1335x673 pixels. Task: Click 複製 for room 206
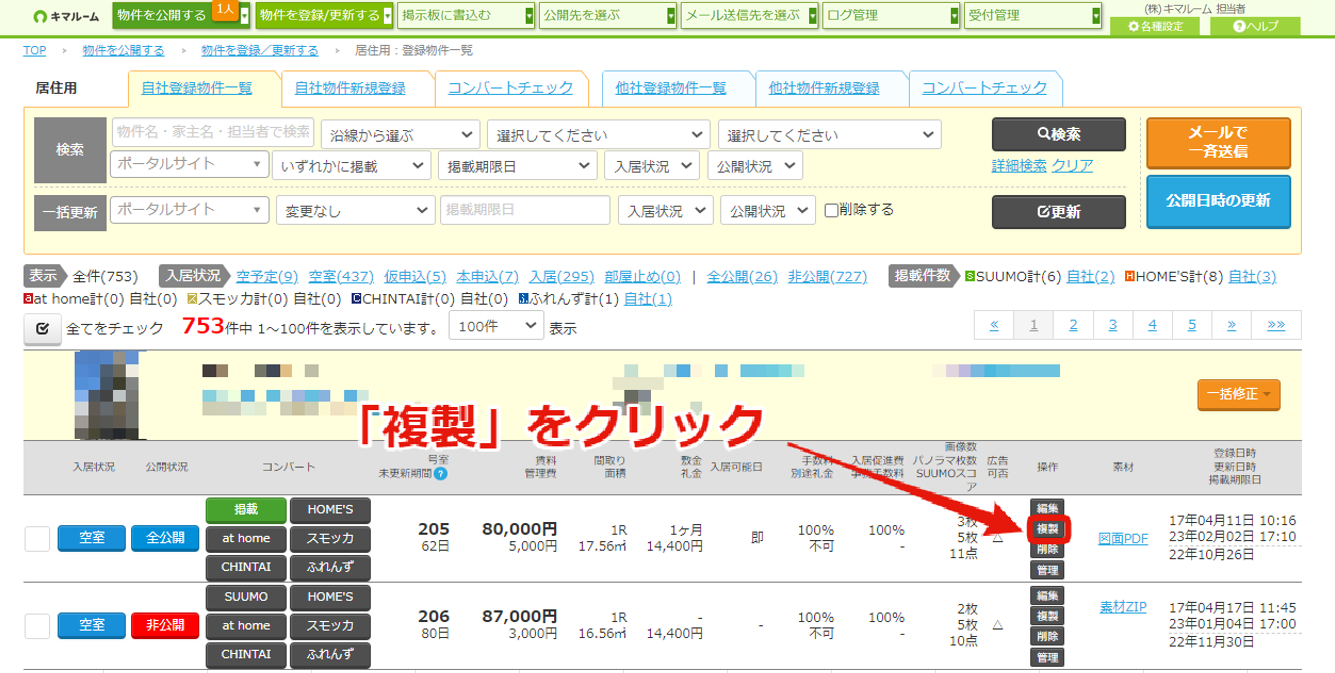(x=1047, y=616)
